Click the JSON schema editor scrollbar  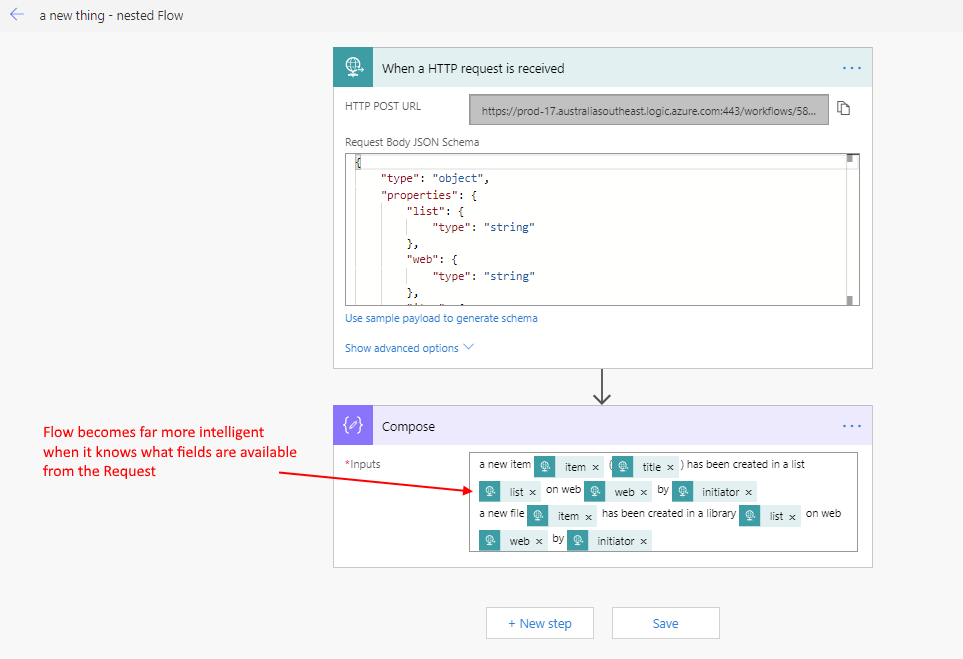pos(850,230)
